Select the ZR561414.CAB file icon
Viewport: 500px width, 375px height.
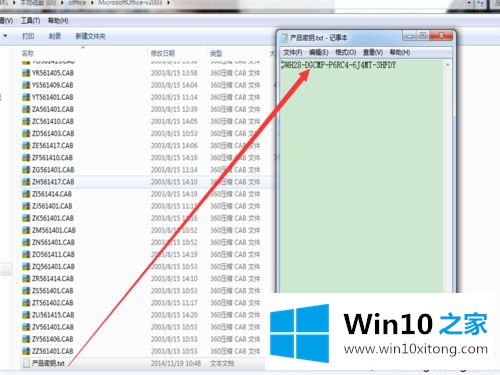[x=26, y=278]
